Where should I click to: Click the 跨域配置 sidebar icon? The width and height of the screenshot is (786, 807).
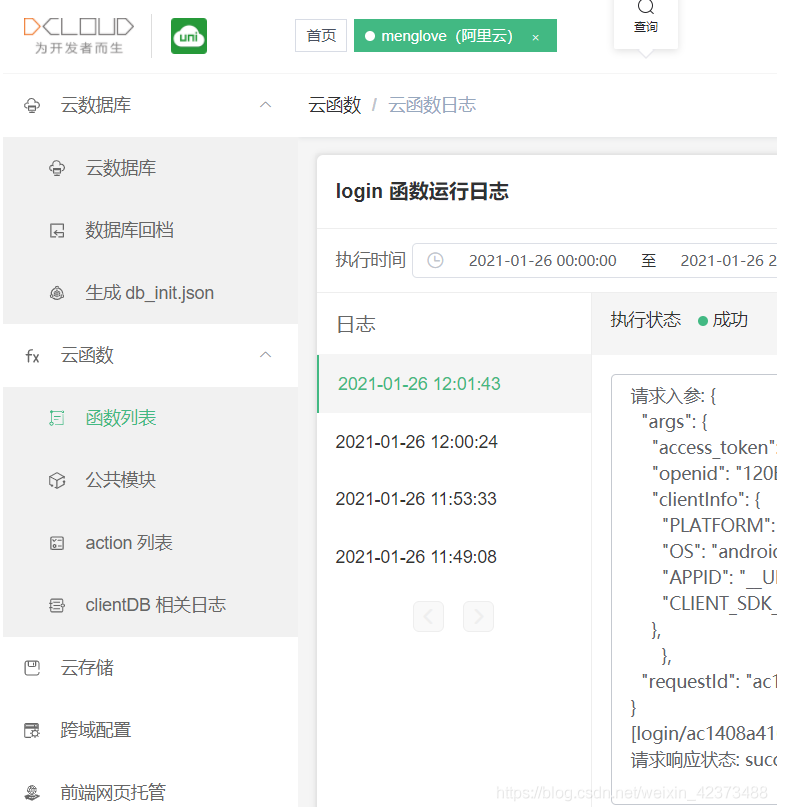point(33,730)
